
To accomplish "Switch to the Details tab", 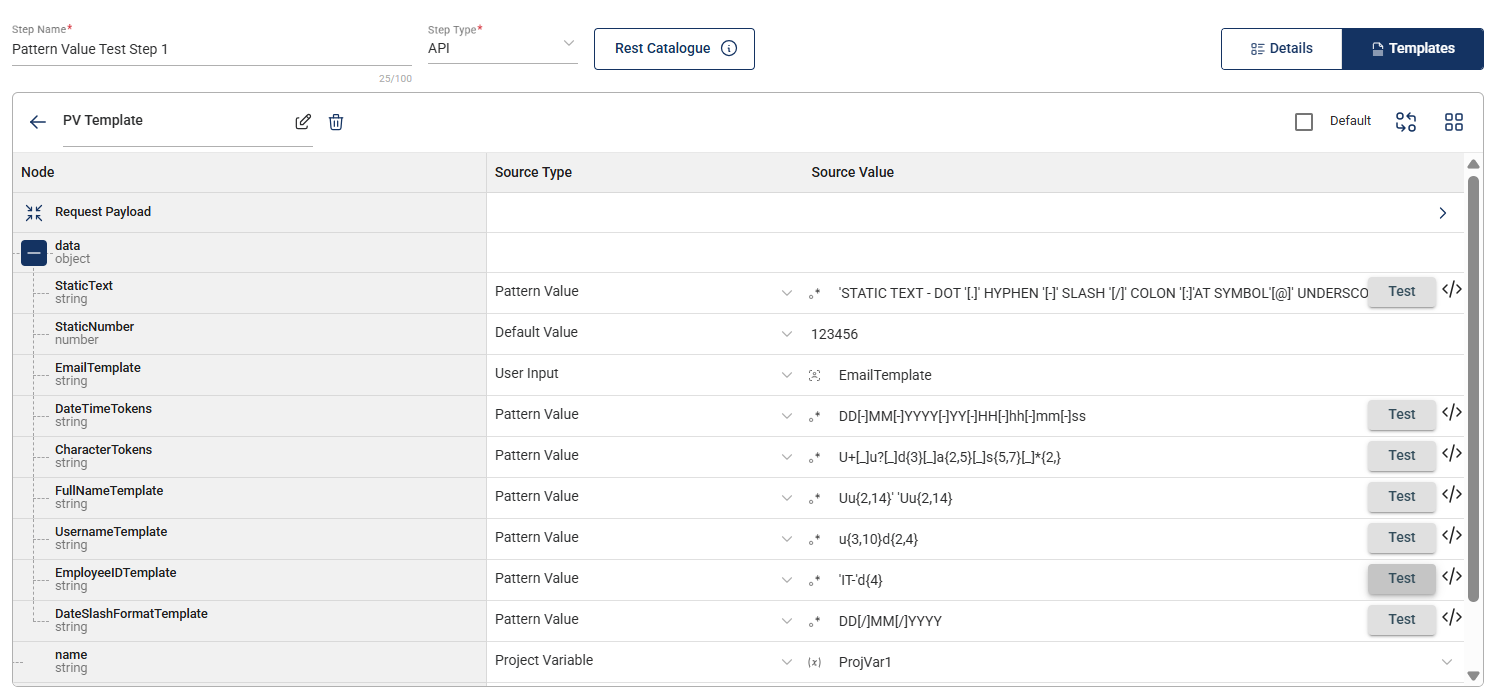I will 1282,49.
